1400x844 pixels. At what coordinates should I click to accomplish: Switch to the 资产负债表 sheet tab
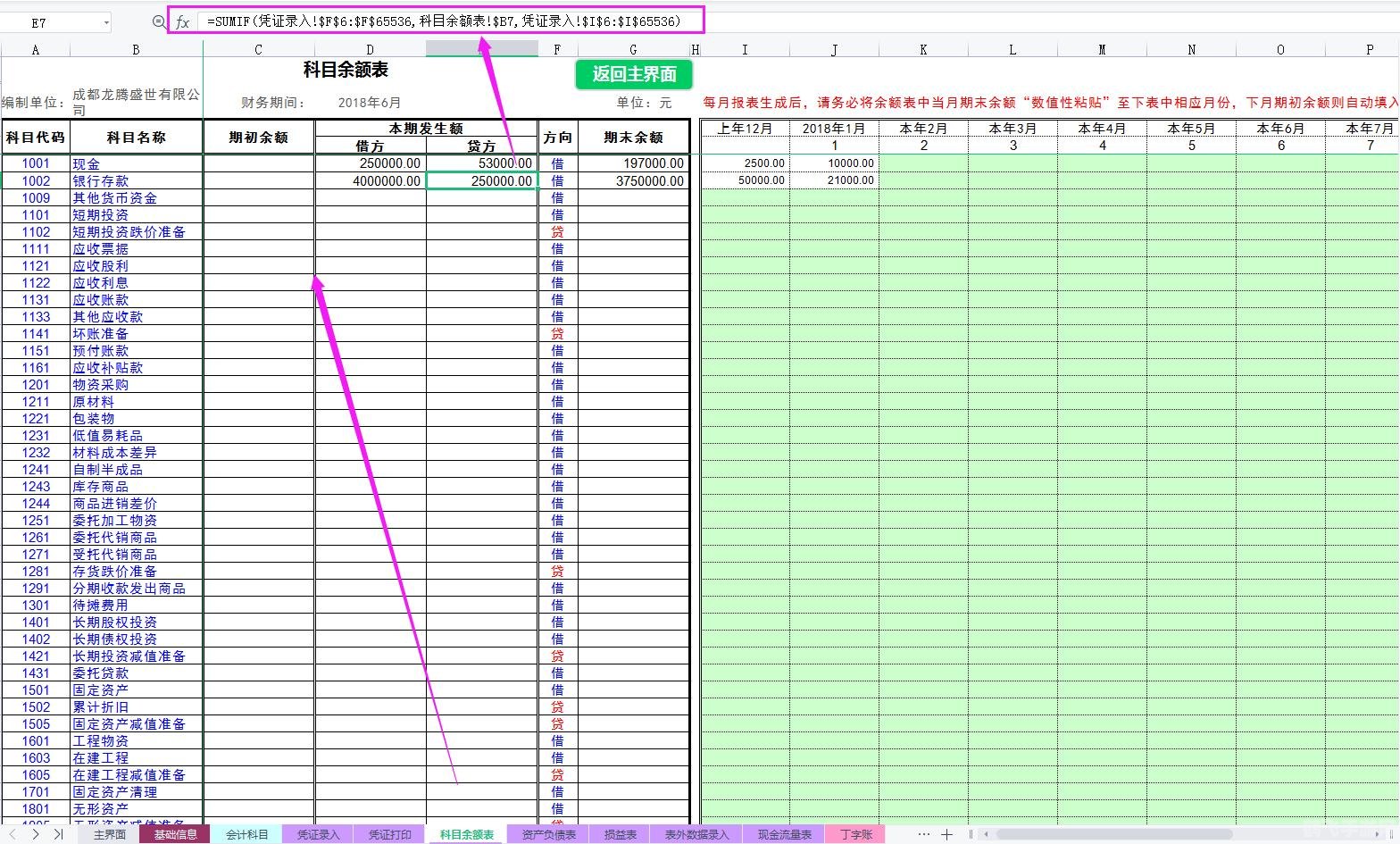pyautogui.click(x=548, y=834)
